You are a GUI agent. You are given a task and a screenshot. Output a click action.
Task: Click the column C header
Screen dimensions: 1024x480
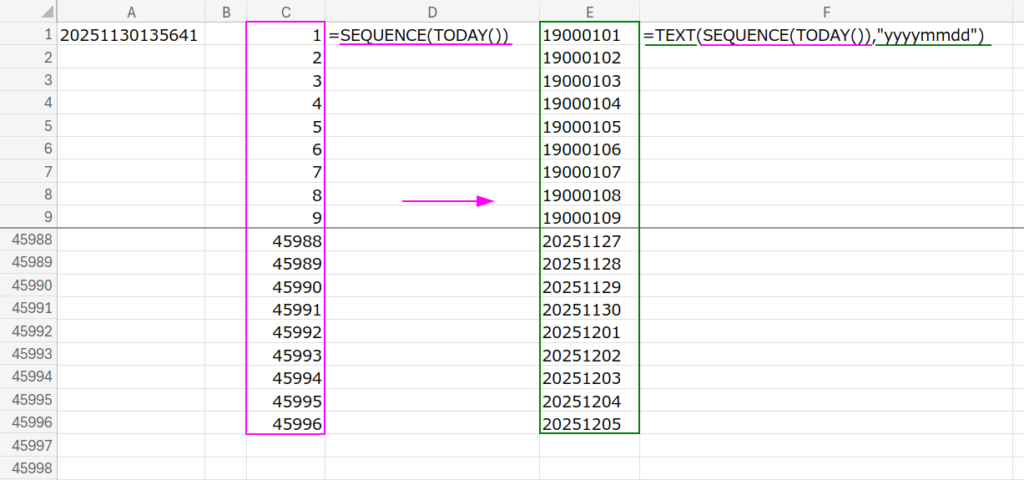286,11
